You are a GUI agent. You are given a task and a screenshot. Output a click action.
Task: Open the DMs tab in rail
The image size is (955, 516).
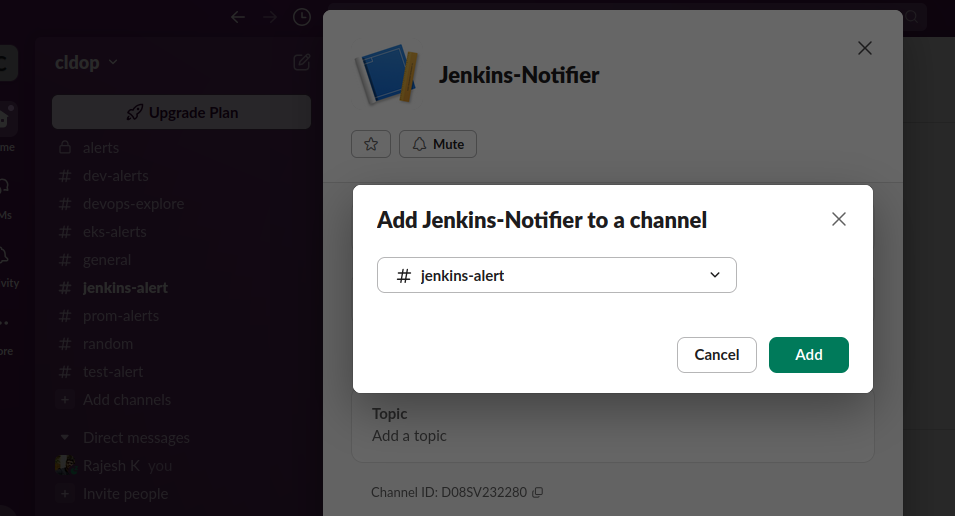pyautogui.click(x=6, y=196)
